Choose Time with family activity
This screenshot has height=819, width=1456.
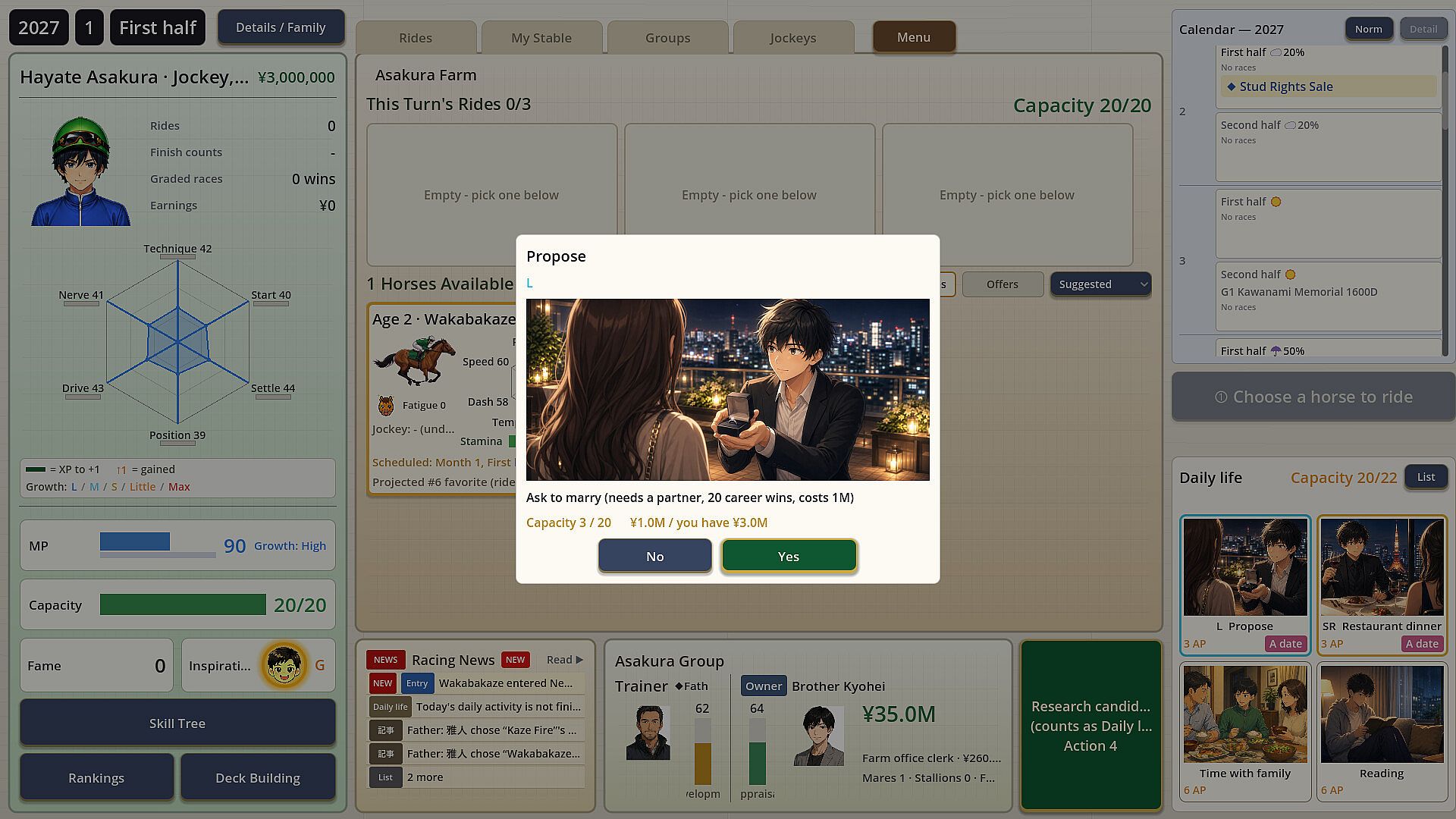point(1245,732)
